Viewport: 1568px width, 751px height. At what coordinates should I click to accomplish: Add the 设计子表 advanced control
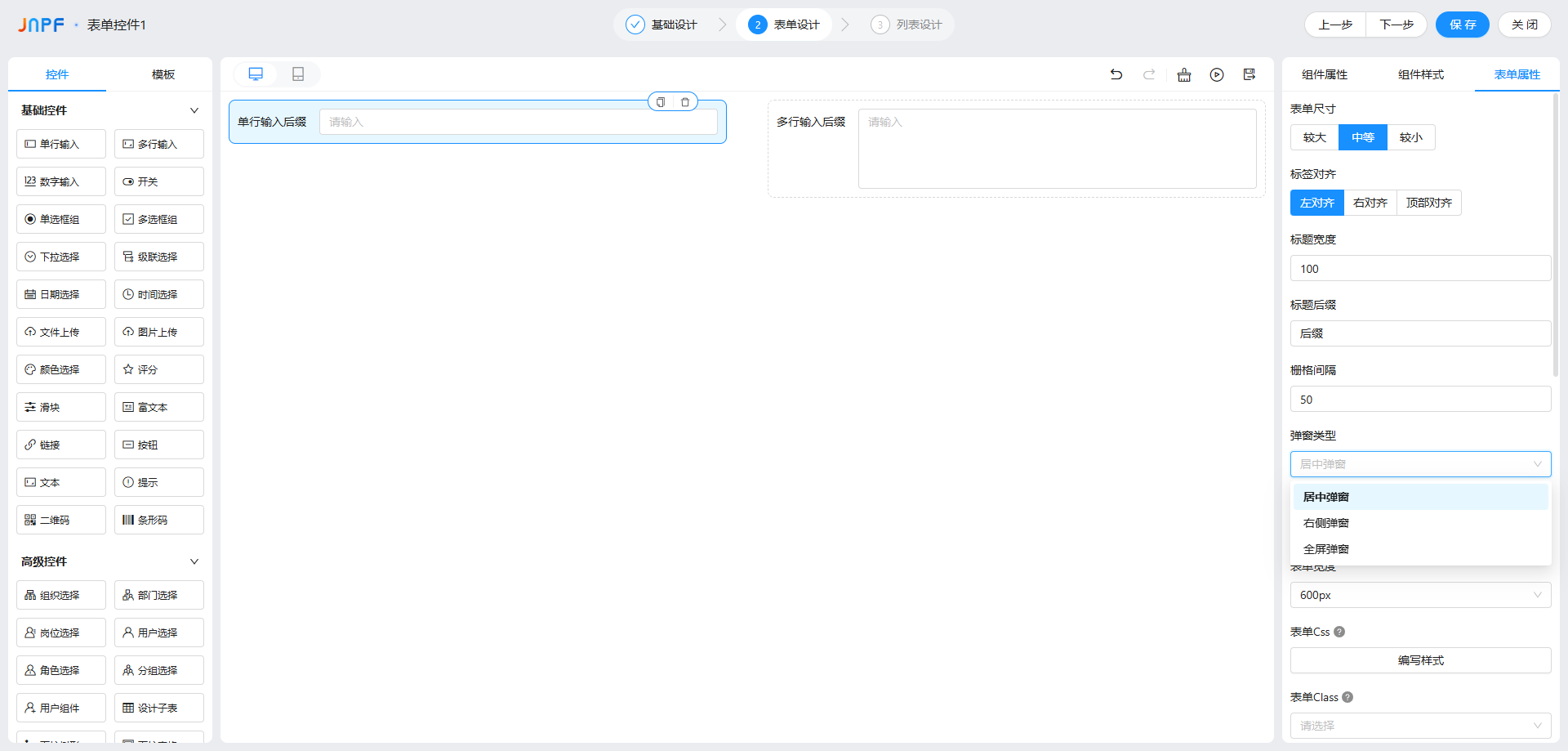pos(159,708)
